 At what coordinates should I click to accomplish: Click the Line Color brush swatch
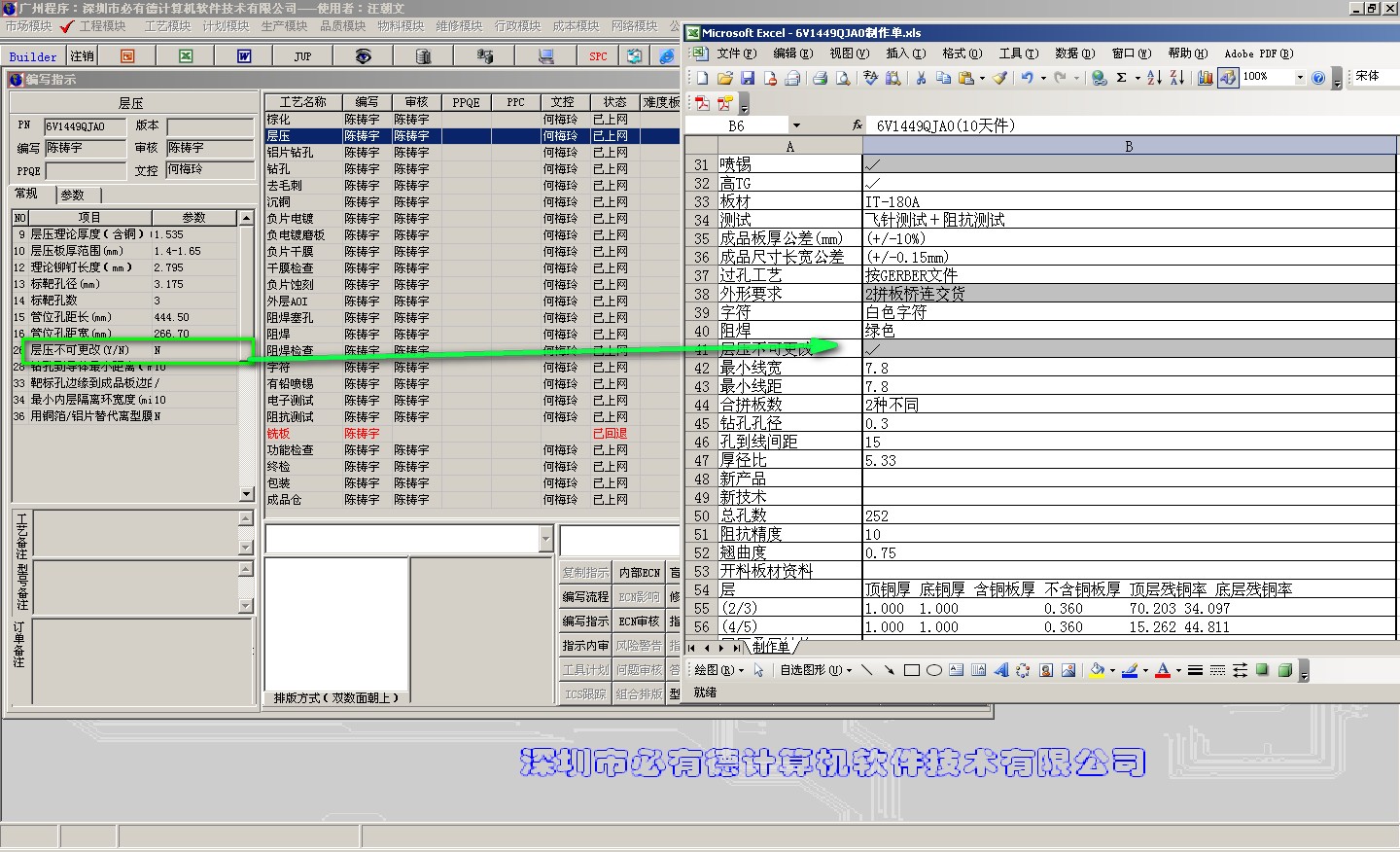point(1130,670)
